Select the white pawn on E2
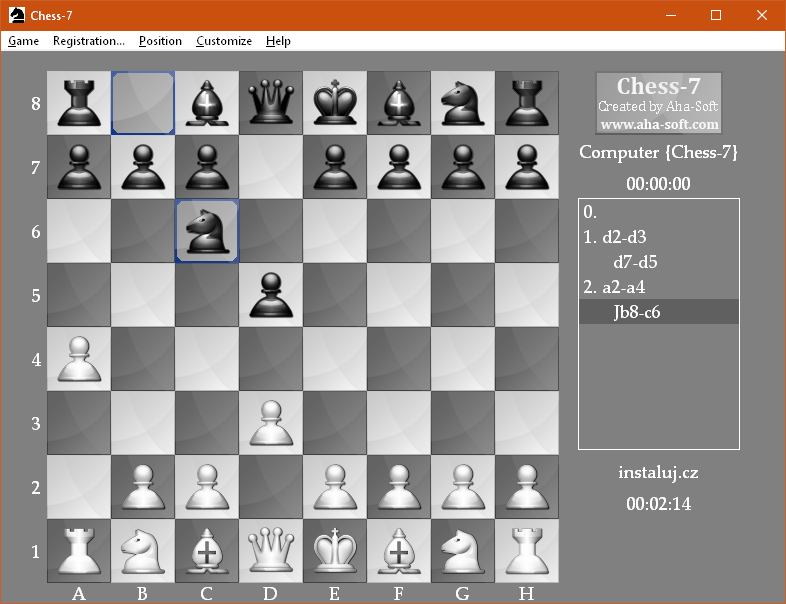 pos(335,487)
